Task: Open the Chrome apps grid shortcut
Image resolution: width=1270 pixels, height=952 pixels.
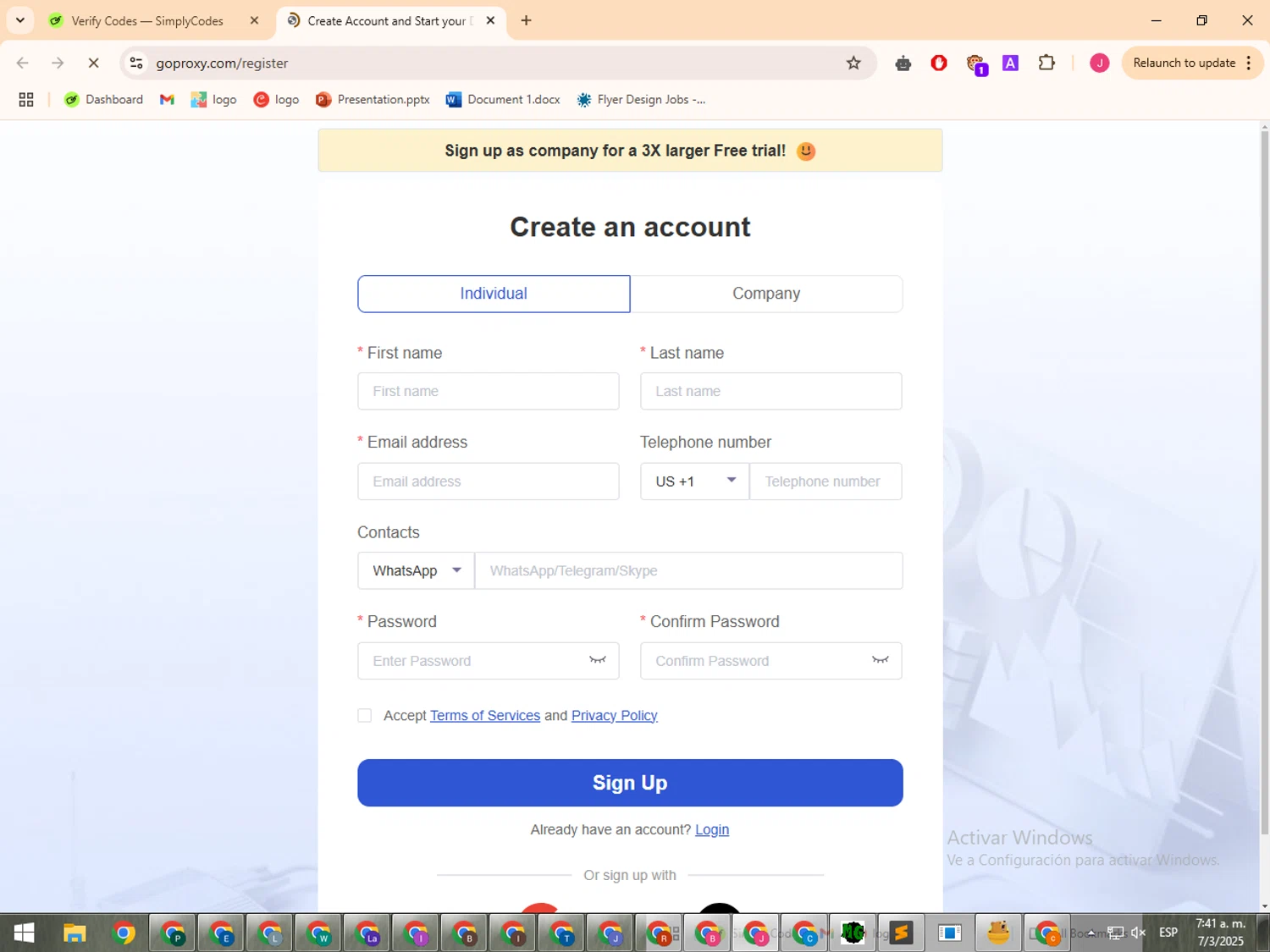Action: [26, 100]
